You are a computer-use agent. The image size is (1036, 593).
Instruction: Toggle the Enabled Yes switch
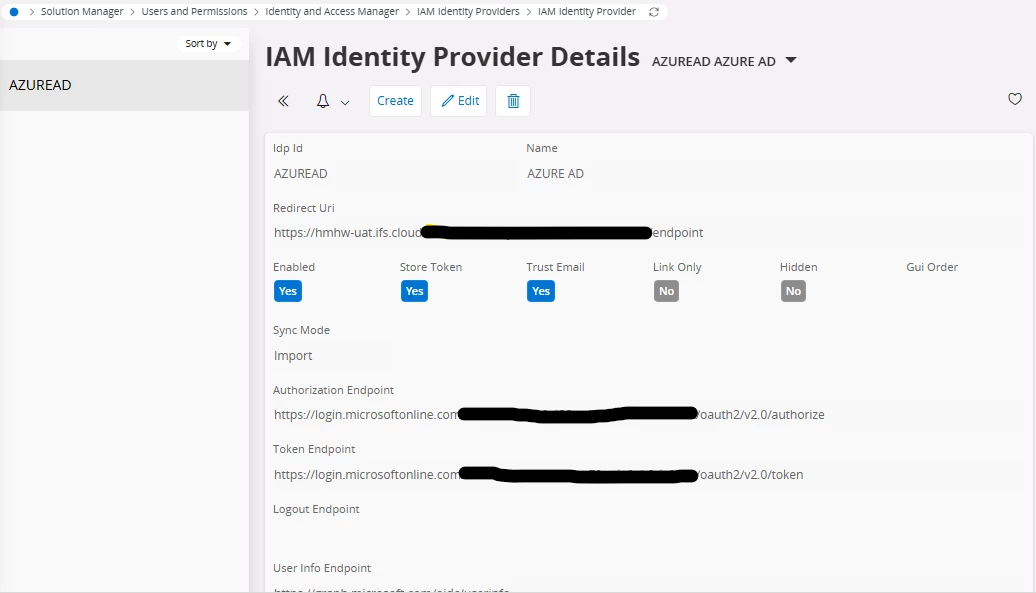pyautogui.click(x=288, y=291)
